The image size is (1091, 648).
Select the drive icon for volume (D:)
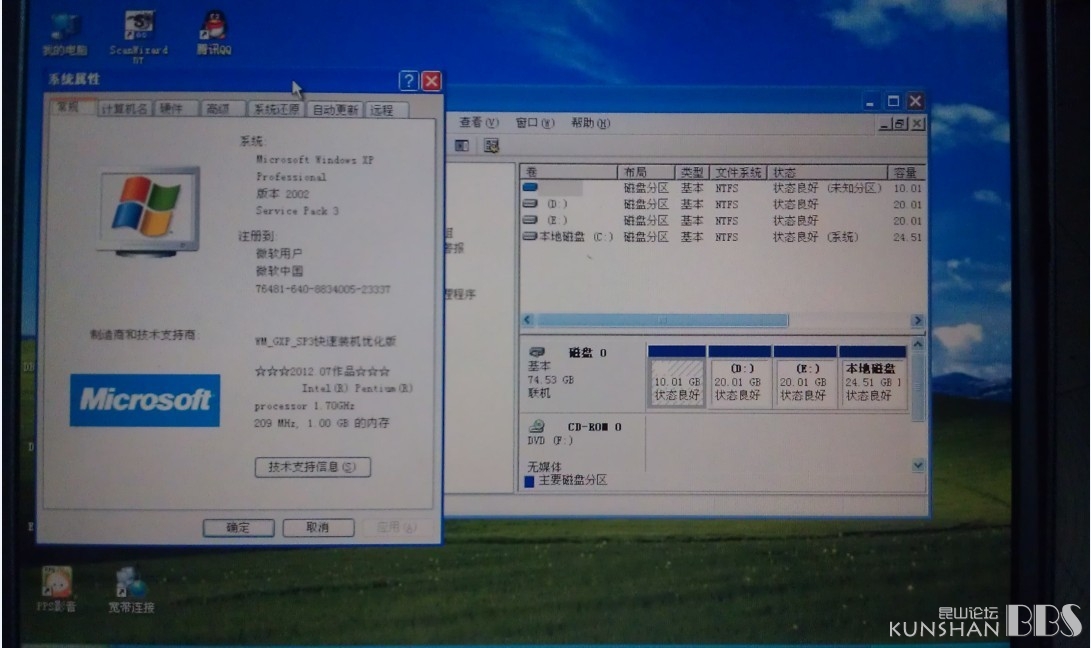(530, 204)
